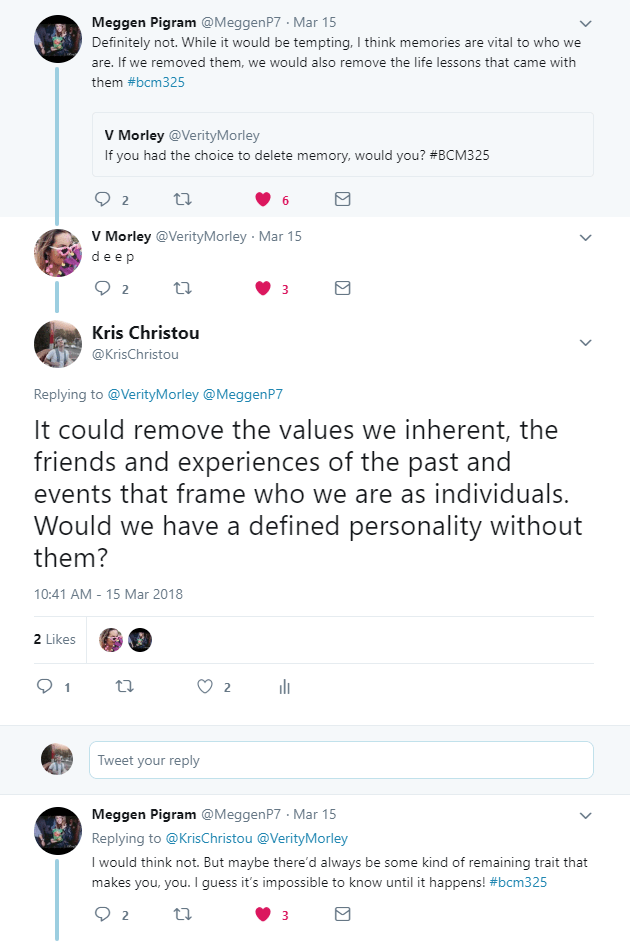Open Kris Christou's profile picture

tap(57, 344)
